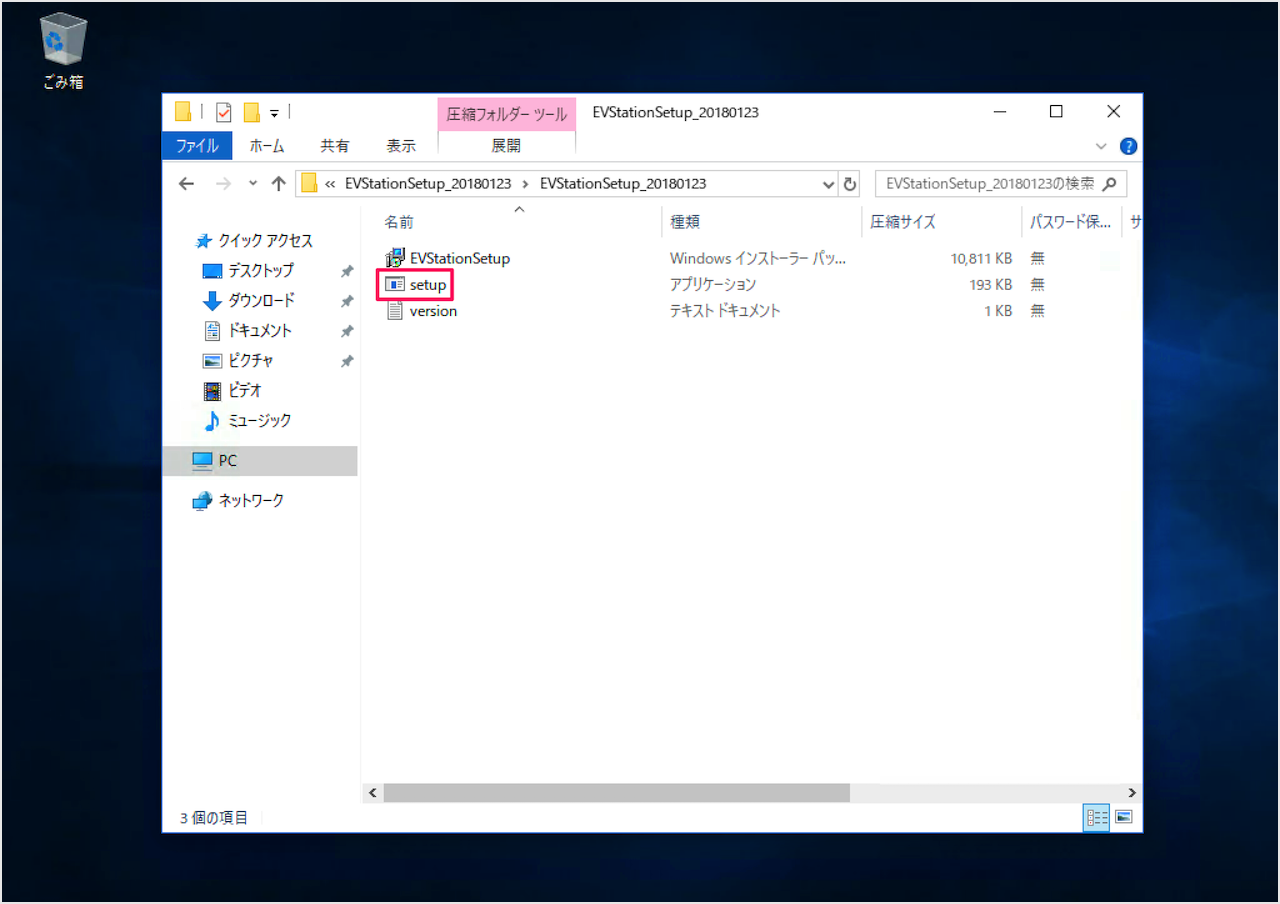Select the setup application file

coord(416,285)
